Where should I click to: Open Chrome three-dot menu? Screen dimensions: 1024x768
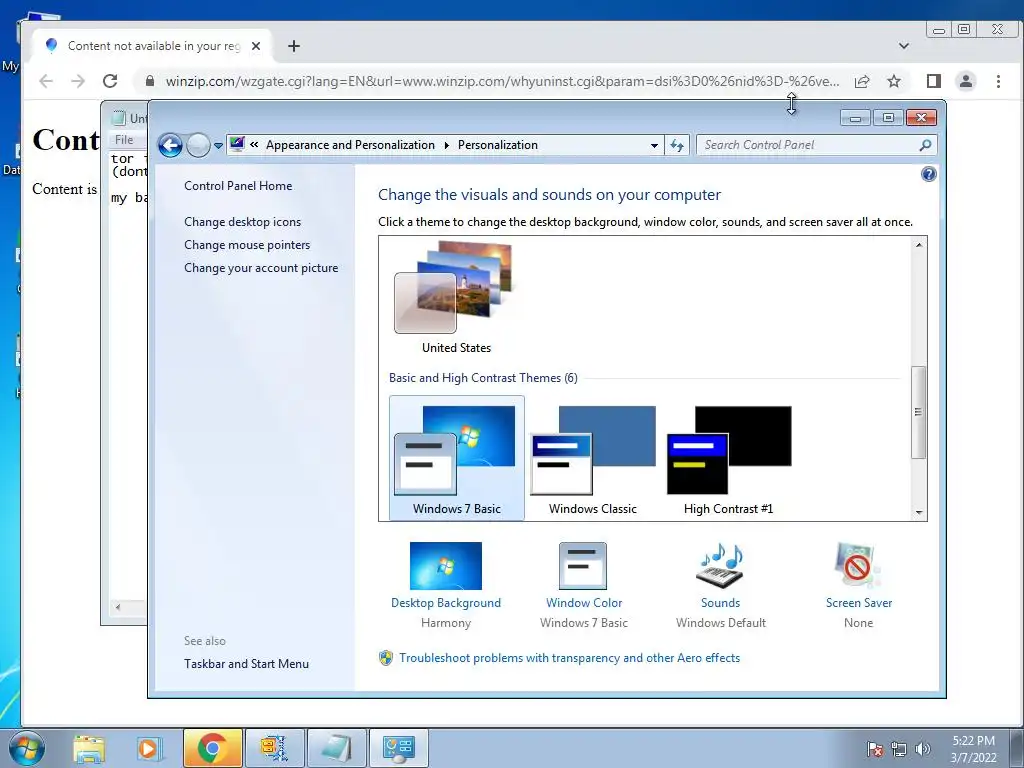tap(998, 81)
